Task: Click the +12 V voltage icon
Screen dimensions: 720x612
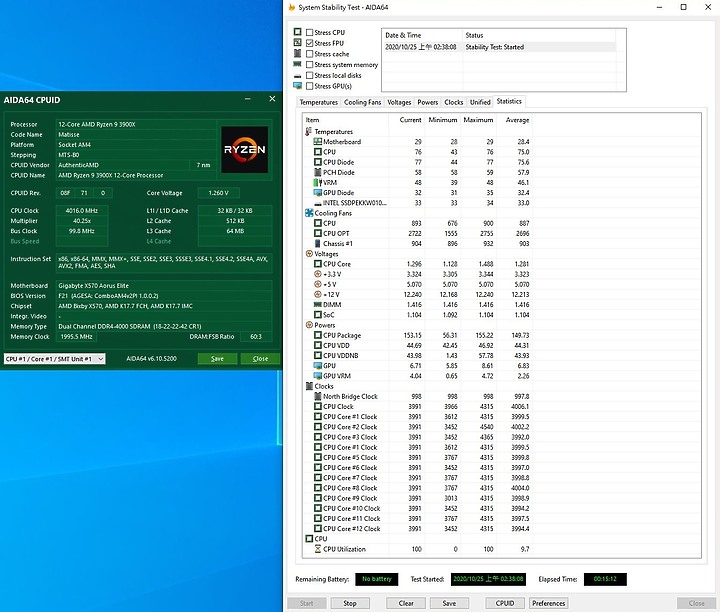Action: point(317,294)
